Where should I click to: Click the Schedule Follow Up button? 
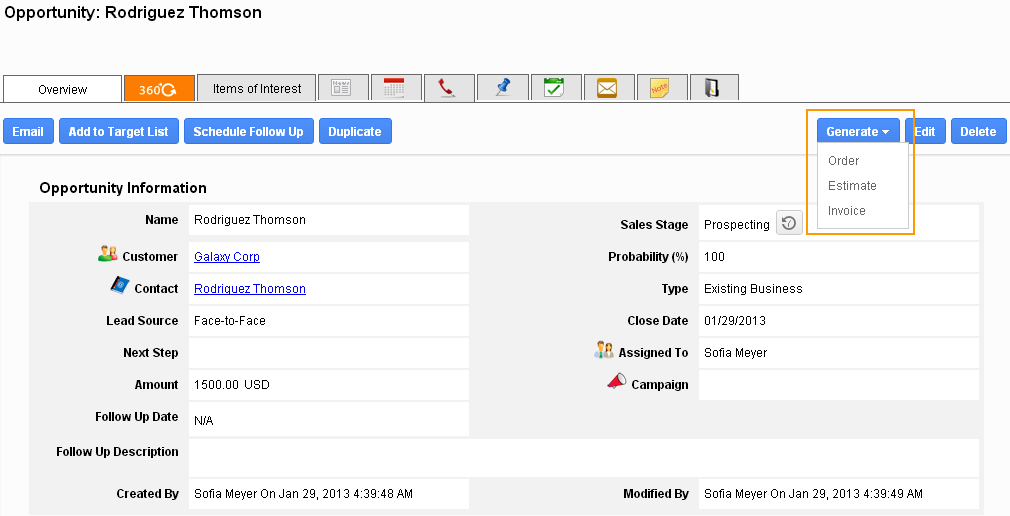click(x=248, y=132)
